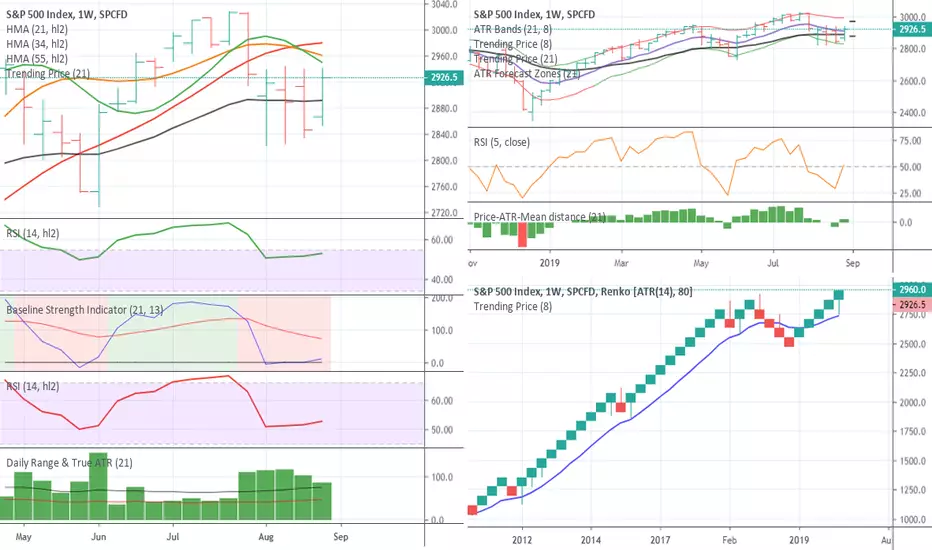Select Trending Price (8) legend in the Renko chart
The width and height of the screenshot is (932, 550).
tap(513, 306)
